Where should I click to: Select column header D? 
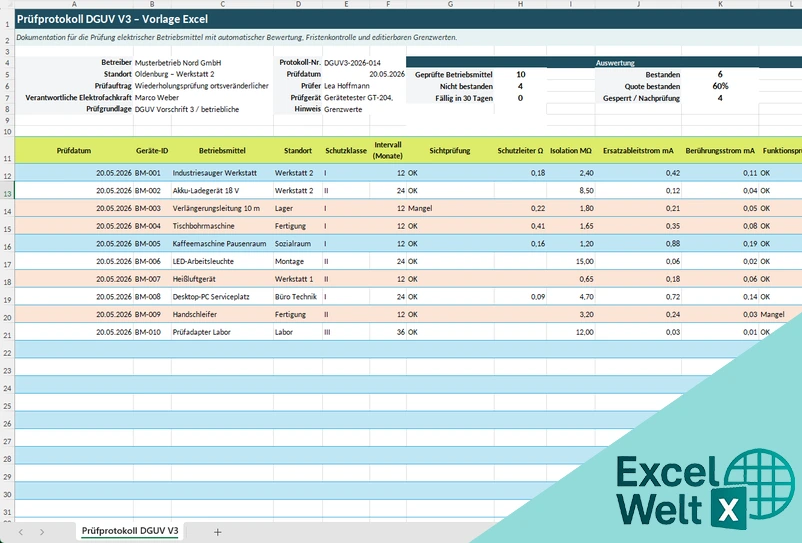click(x=298, y=4)
